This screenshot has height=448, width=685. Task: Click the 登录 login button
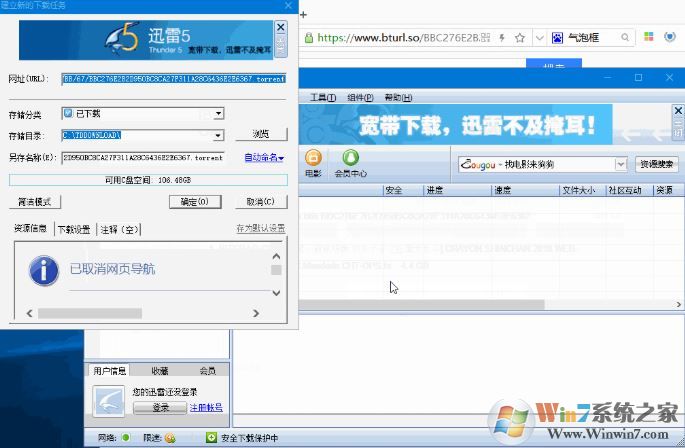pos(160,407)
